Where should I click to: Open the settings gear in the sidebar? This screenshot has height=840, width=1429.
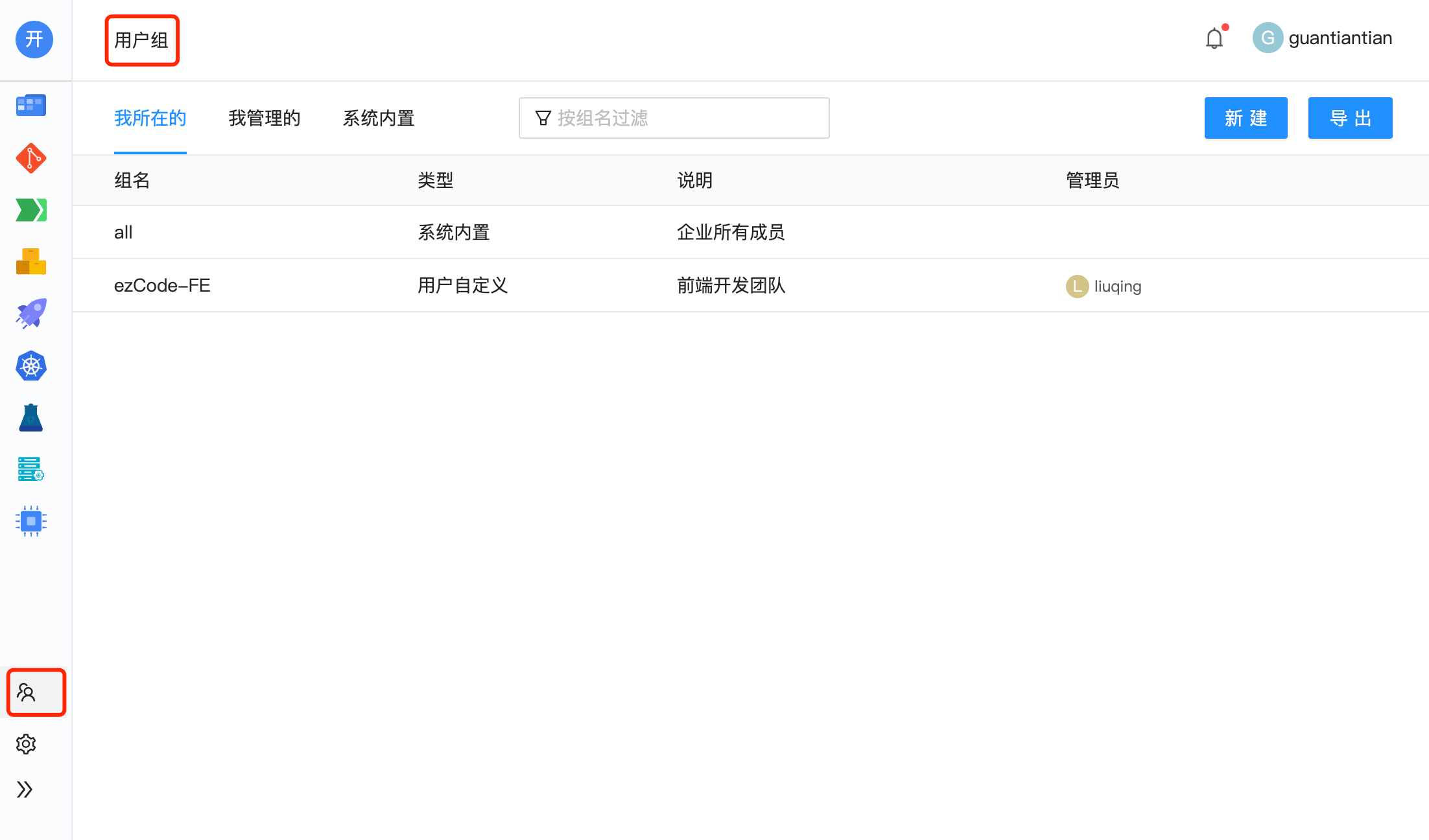click(x=26, y=744)
